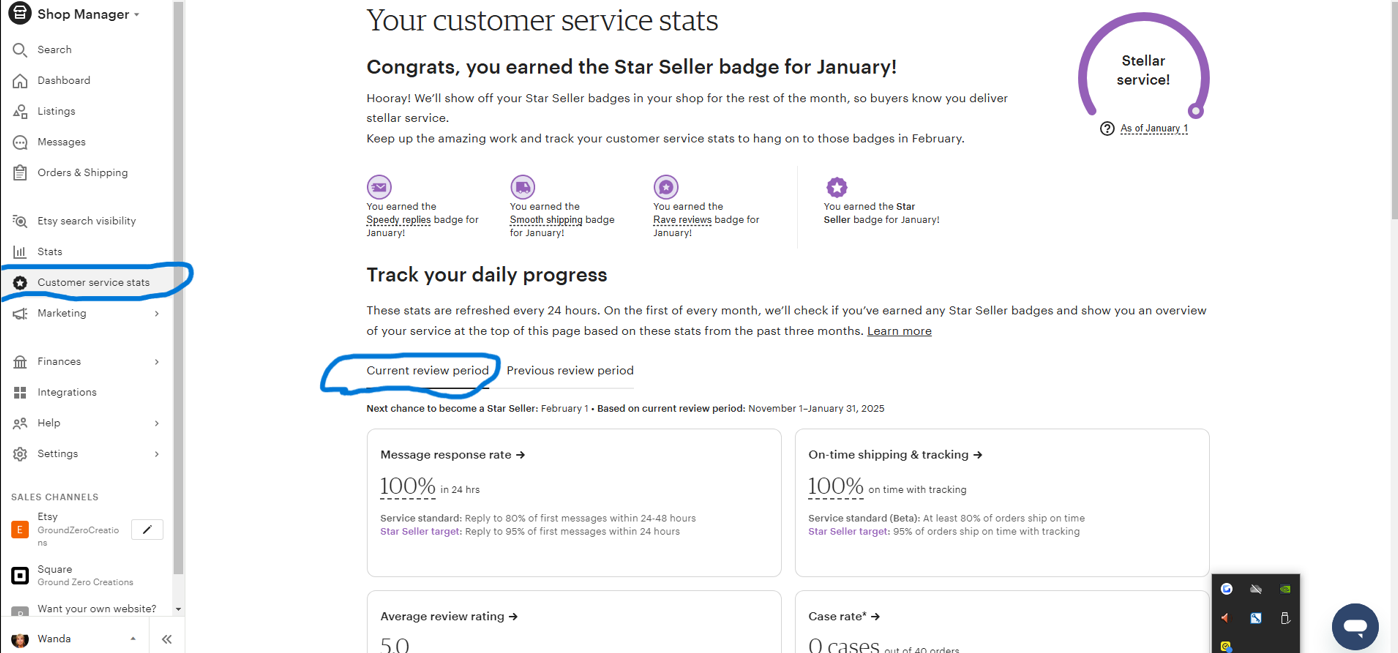Edit the Etsy channel with the pencil icon
The height and width of the screenshot is (653, 1398).
147,530
